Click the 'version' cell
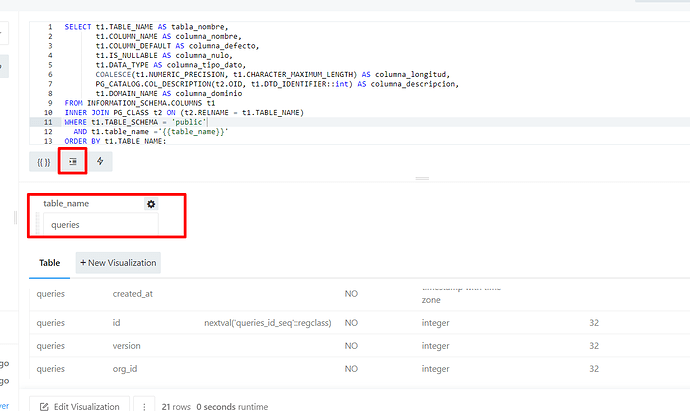Screen dimensions: 690x411 click(126, 345)
